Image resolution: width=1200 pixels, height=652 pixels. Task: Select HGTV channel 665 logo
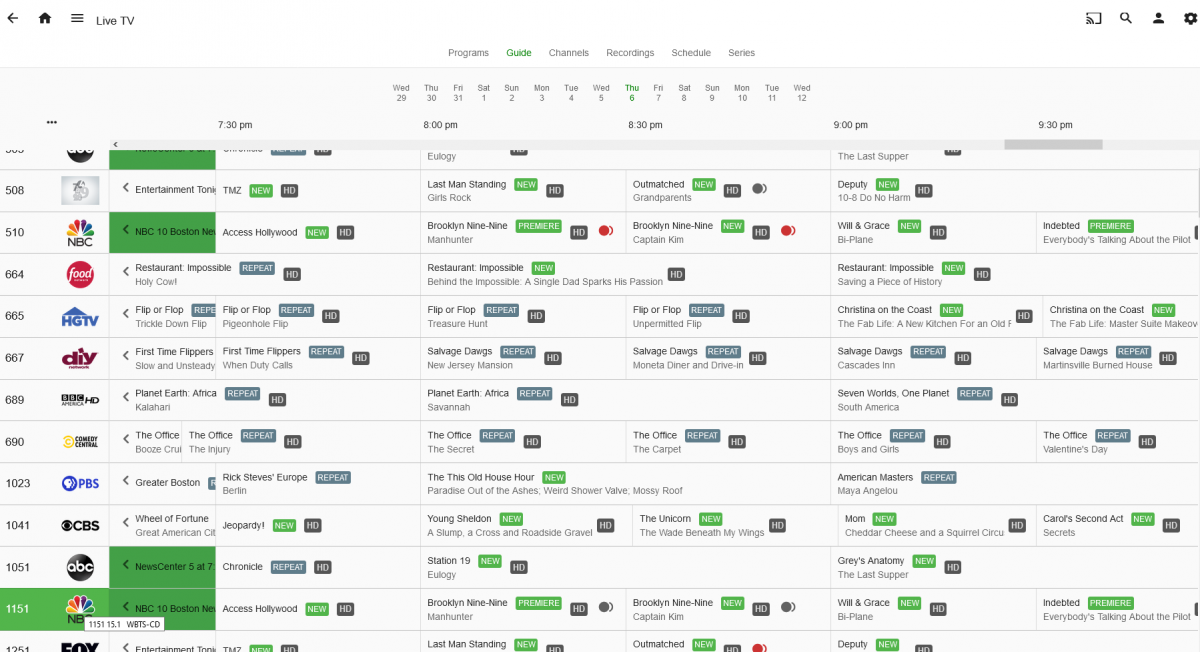80,316
